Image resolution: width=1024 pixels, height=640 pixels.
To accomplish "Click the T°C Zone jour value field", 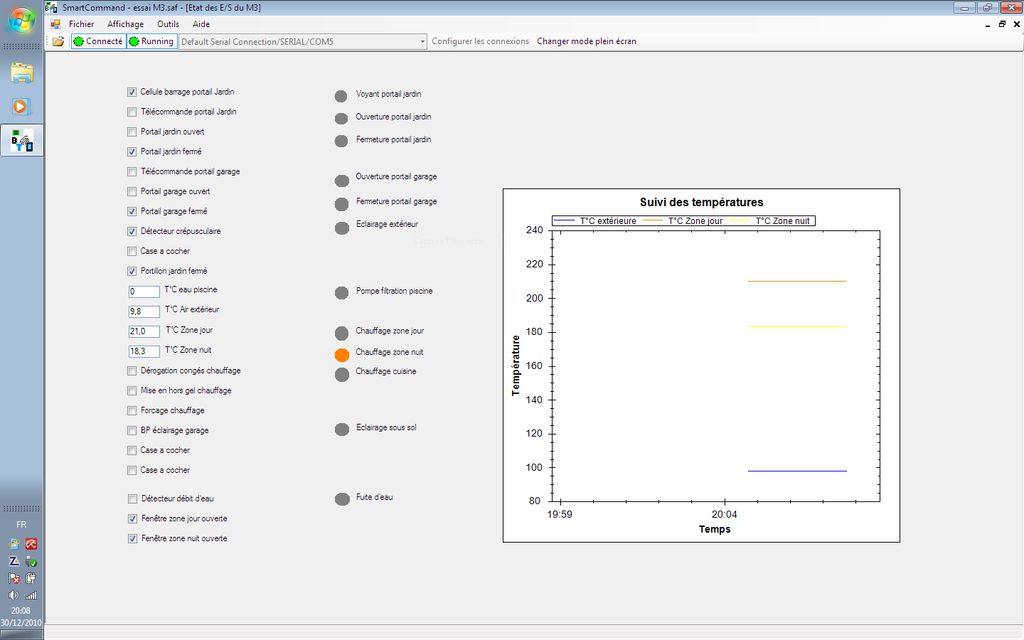I will pyautogui.click(x=144, y=331).
